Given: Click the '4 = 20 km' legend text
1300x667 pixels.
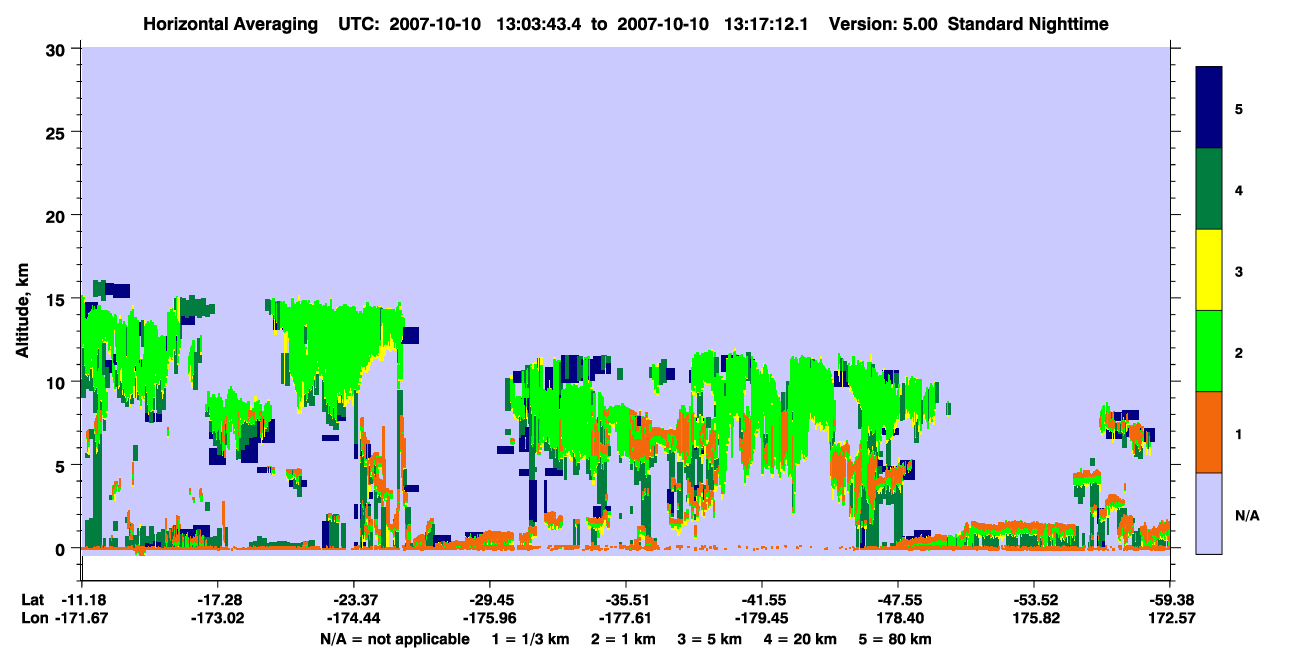Looking at the screenshot, I should click(x=800, y=639).
